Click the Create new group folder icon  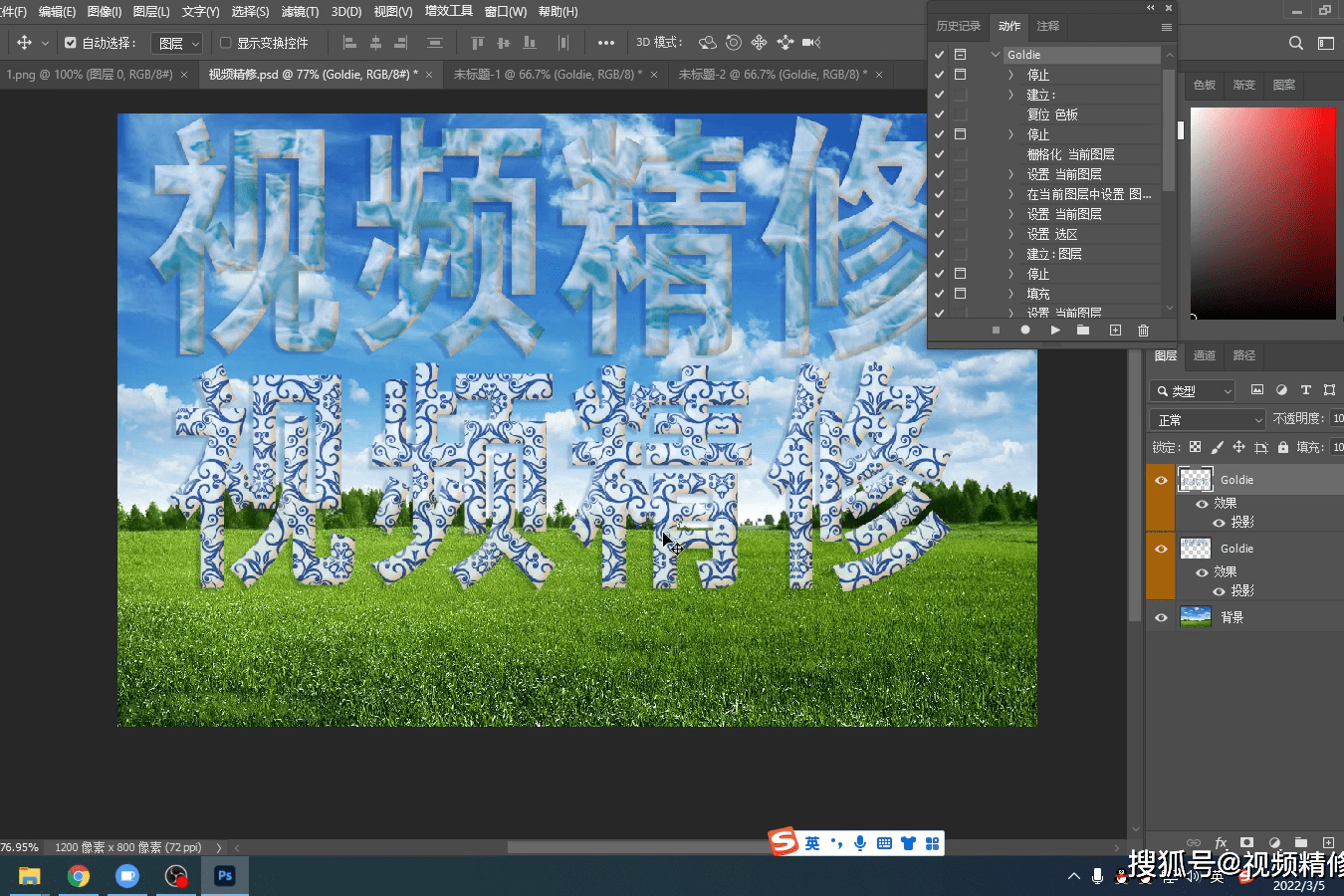coord(1300,843)
